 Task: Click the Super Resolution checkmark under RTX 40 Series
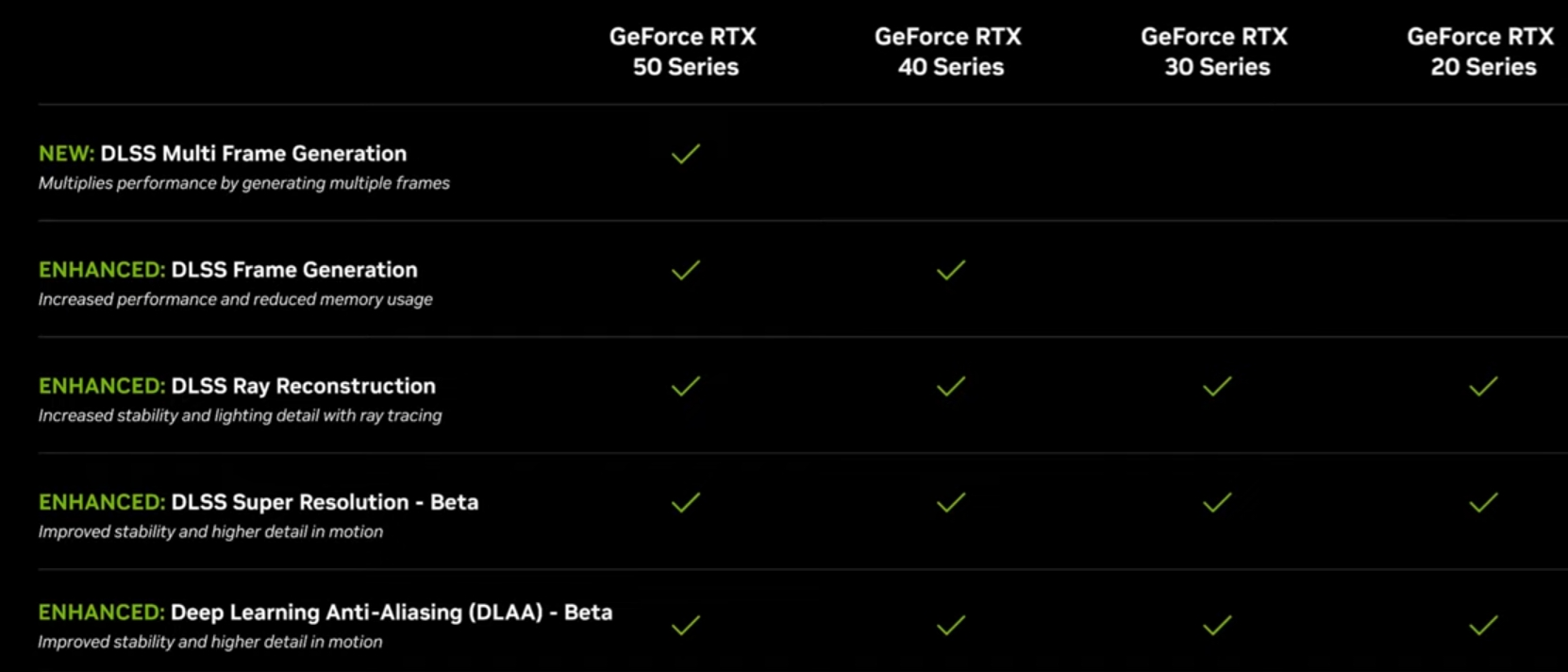click(x=951, y=502)
